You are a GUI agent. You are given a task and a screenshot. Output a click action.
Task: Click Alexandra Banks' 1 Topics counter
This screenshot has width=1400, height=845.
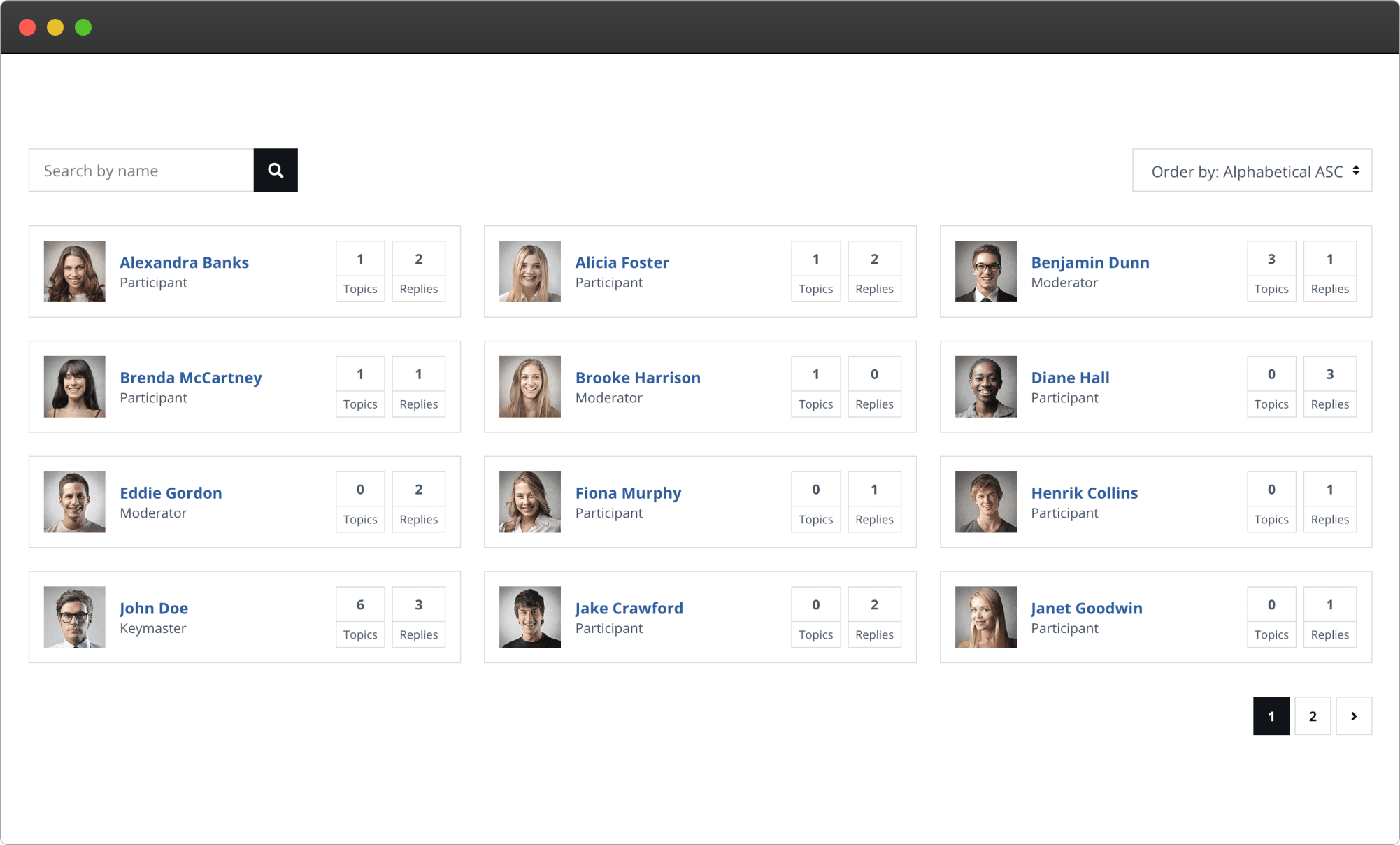pyautogui.click(x=360, y=271)
